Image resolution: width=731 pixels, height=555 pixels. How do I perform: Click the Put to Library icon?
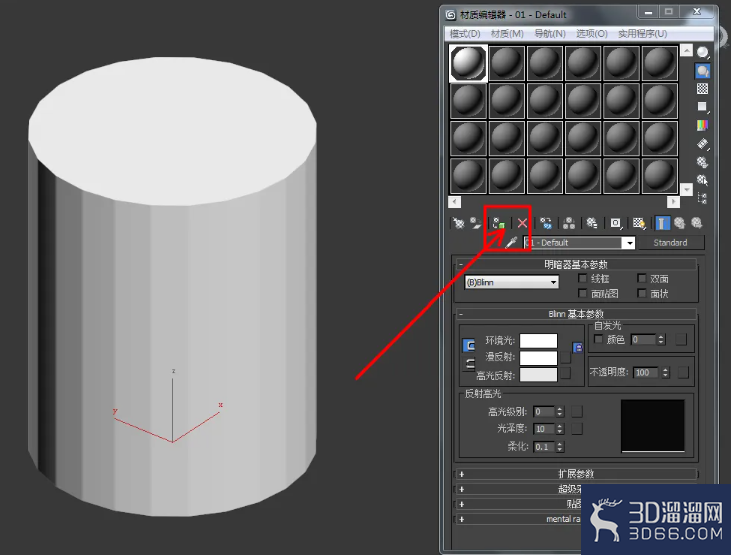592,223
